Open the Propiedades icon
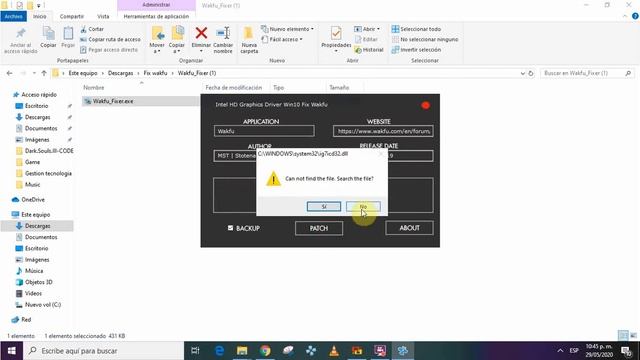Image resolution: width=640 pixels, height=360 pixels. (336, 33)
